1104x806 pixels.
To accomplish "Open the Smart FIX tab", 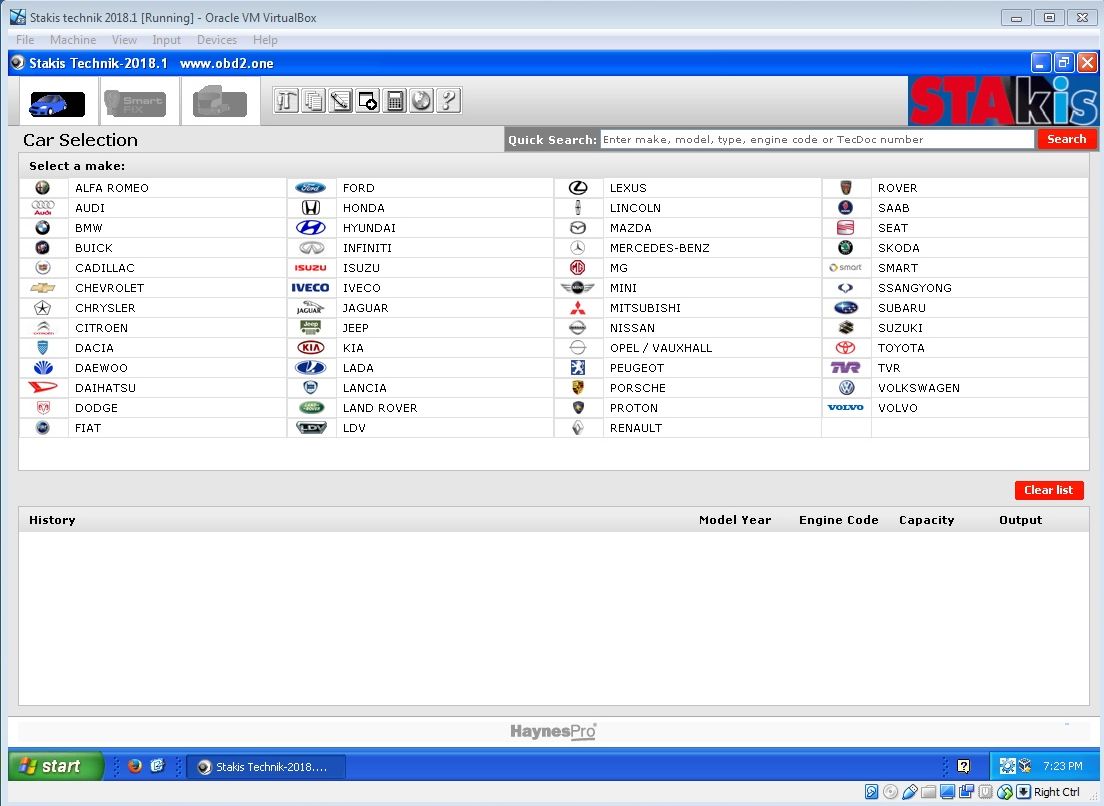I will click(140, 102).
